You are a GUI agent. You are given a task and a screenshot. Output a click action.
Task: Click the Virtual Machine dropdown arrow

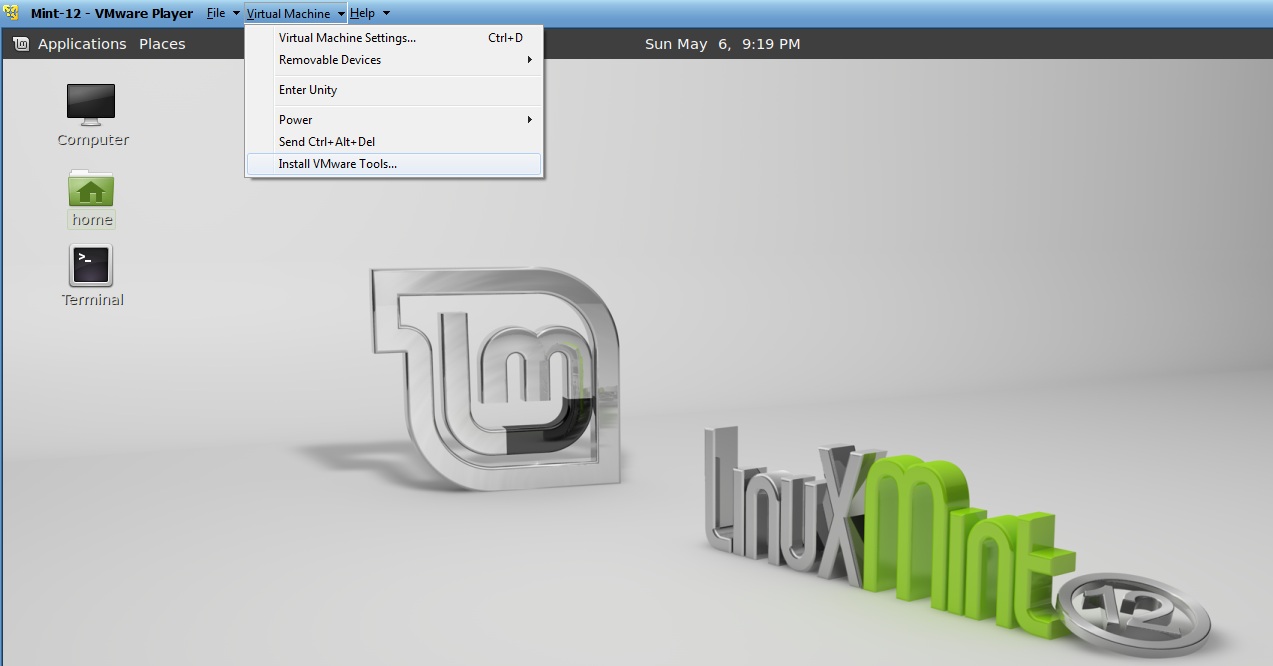pyautogui.click(x=340, y=13)
